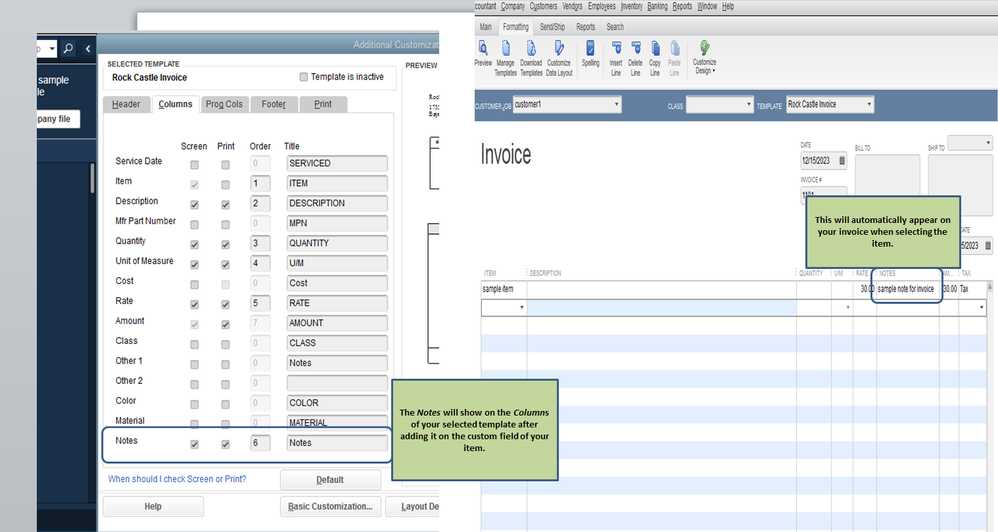Open the Customers menu
This screenshot has height=532, width=998.
(x=544, y=6)
